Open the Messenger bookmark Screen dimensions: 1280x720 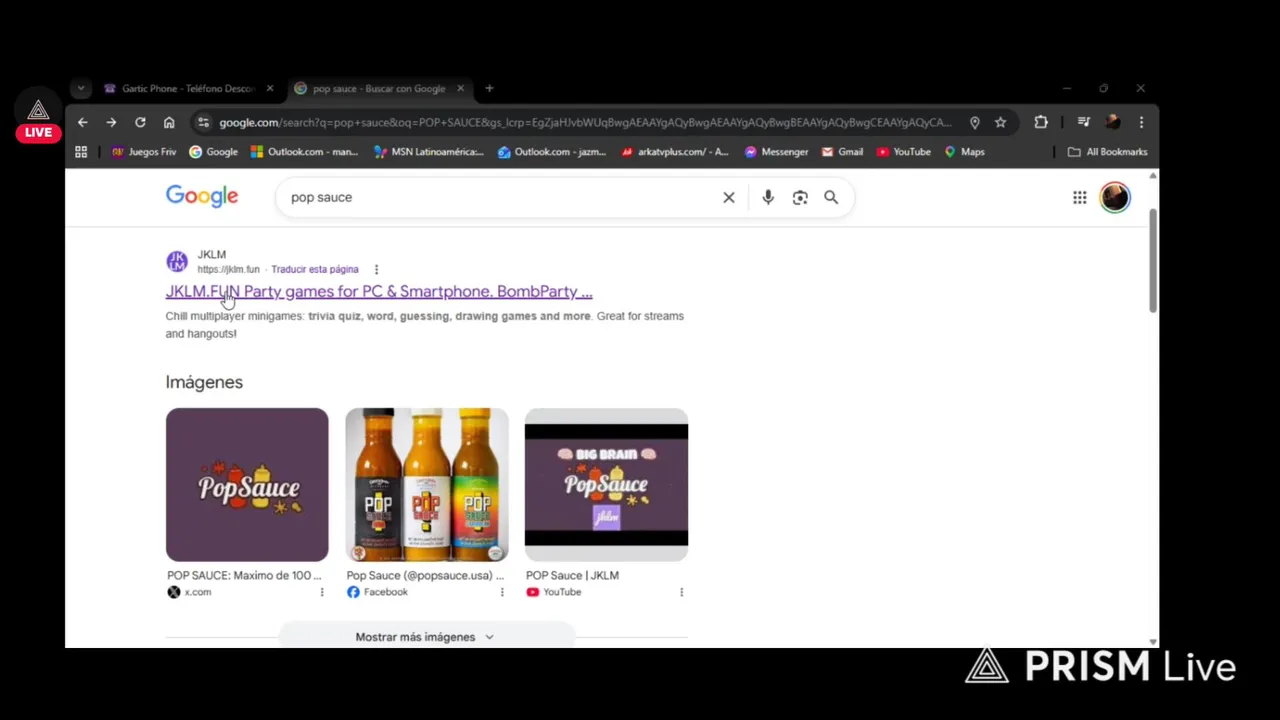(x=776, y=152)
